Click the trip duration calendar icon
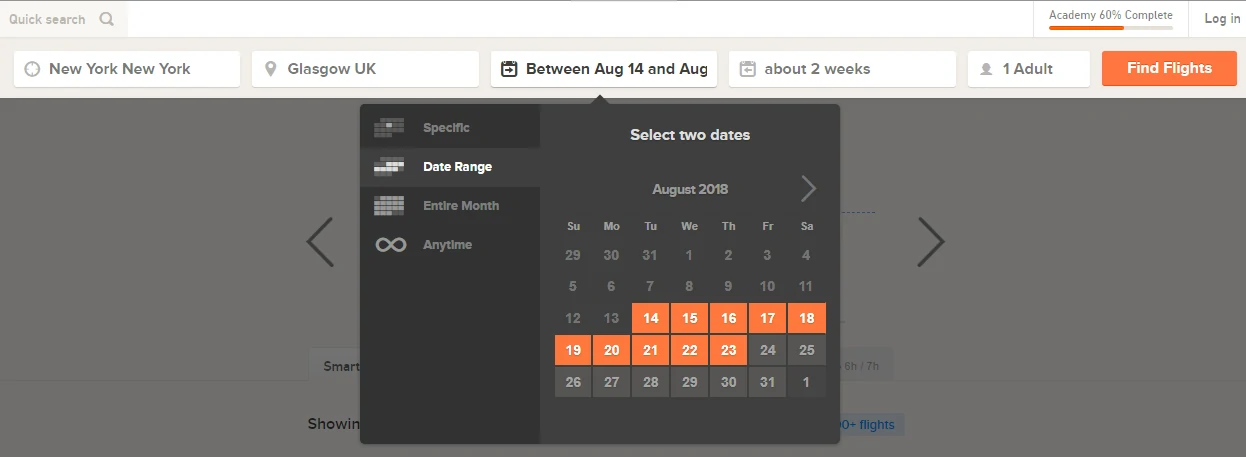This screenshot has height=457, width=1246. tap(747, 69)
